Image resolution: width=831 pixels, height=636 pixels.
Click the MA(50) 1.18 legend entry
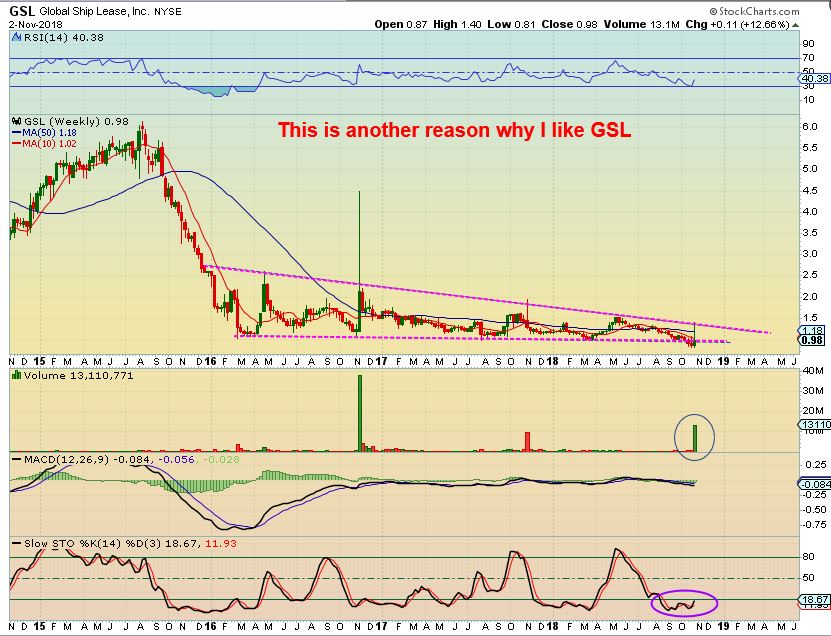49,133
